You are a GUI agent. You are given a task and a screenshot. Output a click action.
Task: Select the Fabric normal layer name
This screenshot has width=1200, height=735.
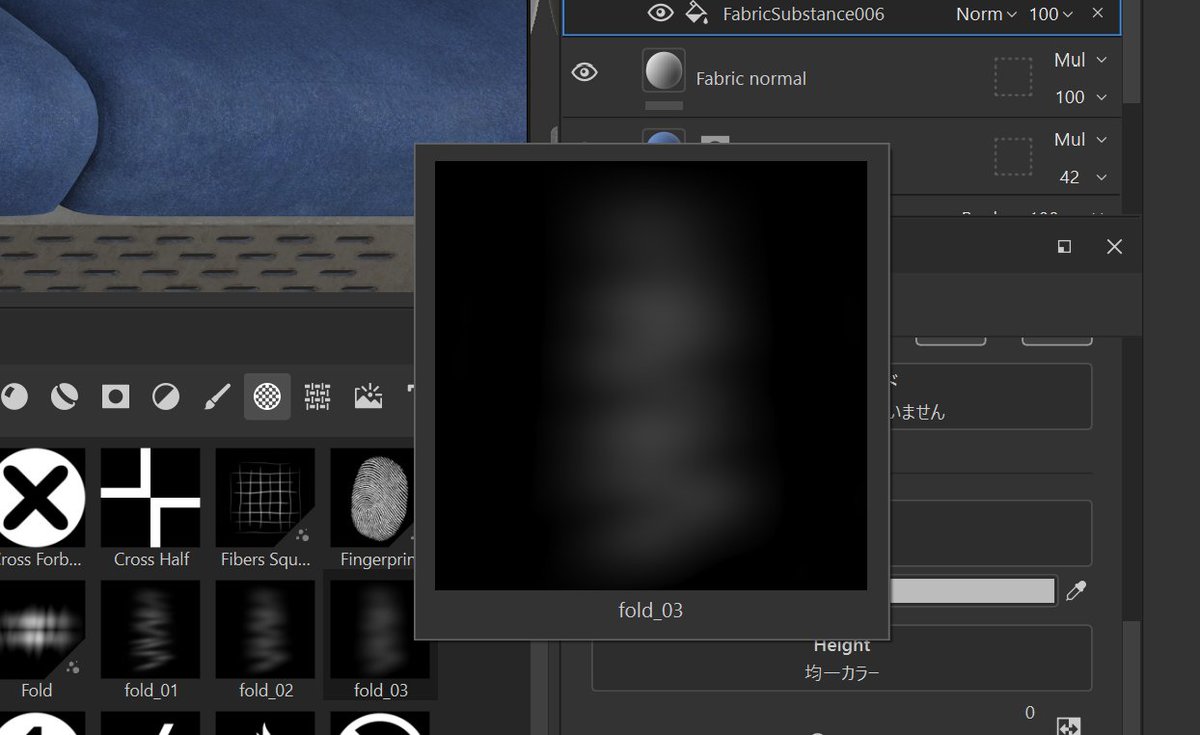point(751,78)
